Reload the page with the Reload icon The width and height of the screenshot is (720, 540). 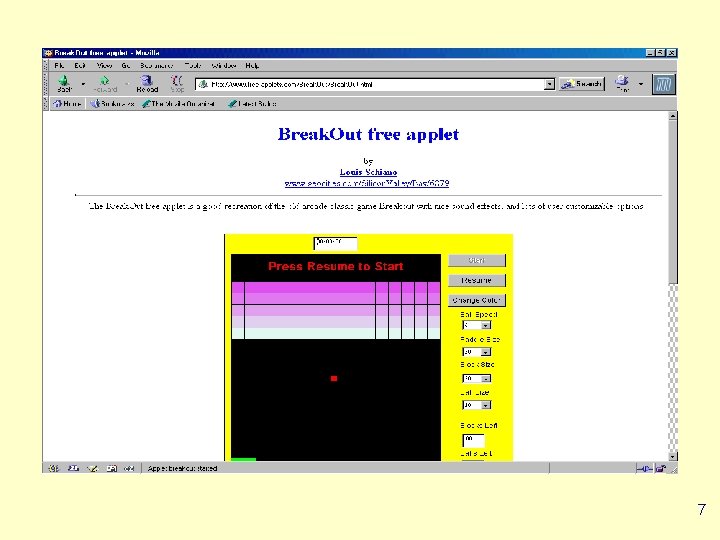(x=146, y=81)
